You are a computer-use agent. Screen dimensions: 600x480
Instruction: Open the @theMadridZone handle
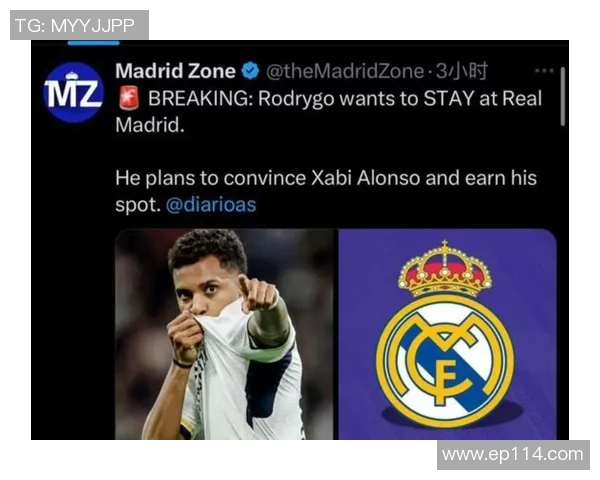click(345, 71)
